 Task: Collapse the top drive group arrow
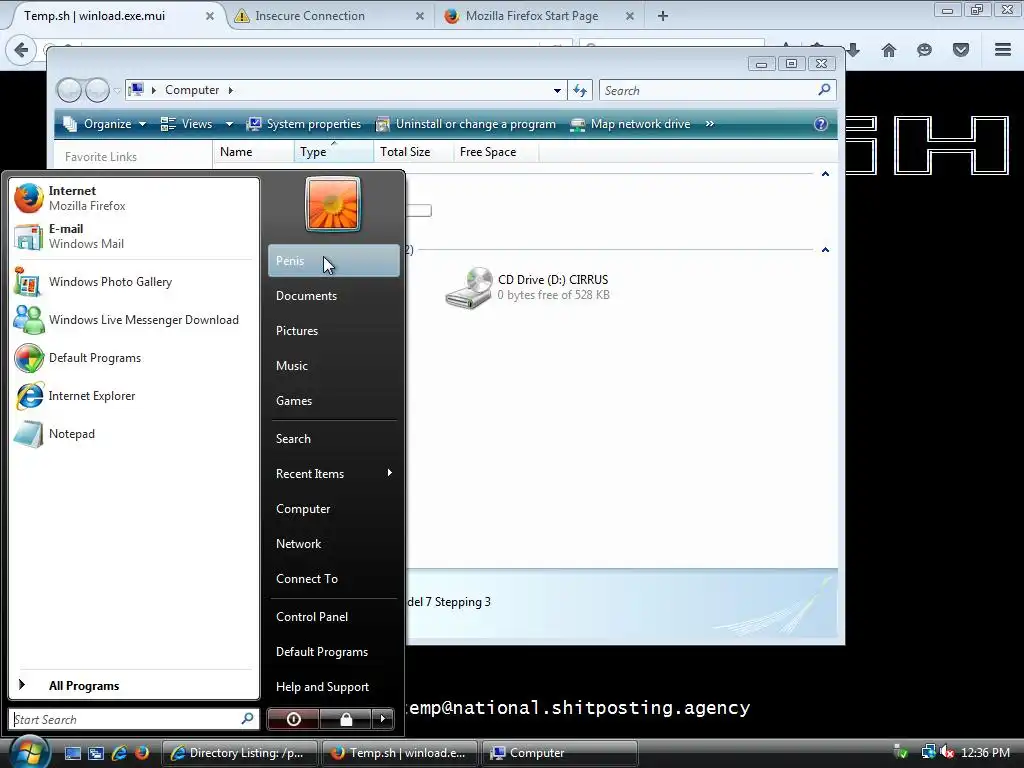(825, 174)
